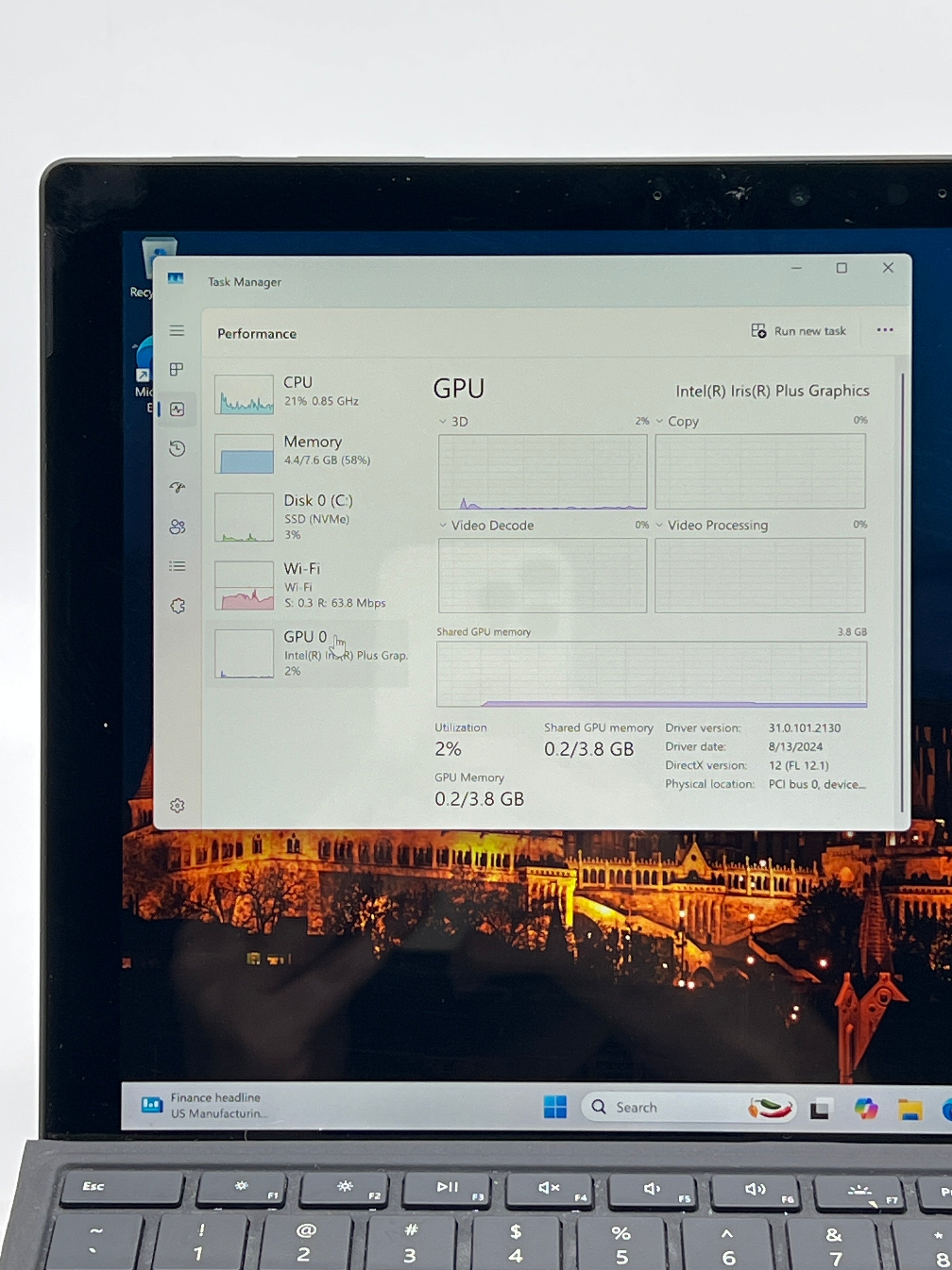
Task: Click the taskbar Search box
Action: tap(688, 1107)
